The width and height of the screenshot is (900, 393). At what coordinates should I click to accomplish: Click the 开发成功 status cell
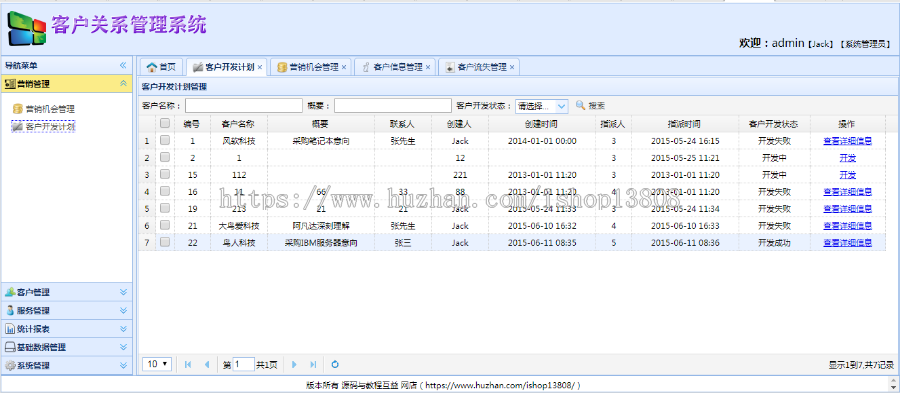(x=774, y=243)
